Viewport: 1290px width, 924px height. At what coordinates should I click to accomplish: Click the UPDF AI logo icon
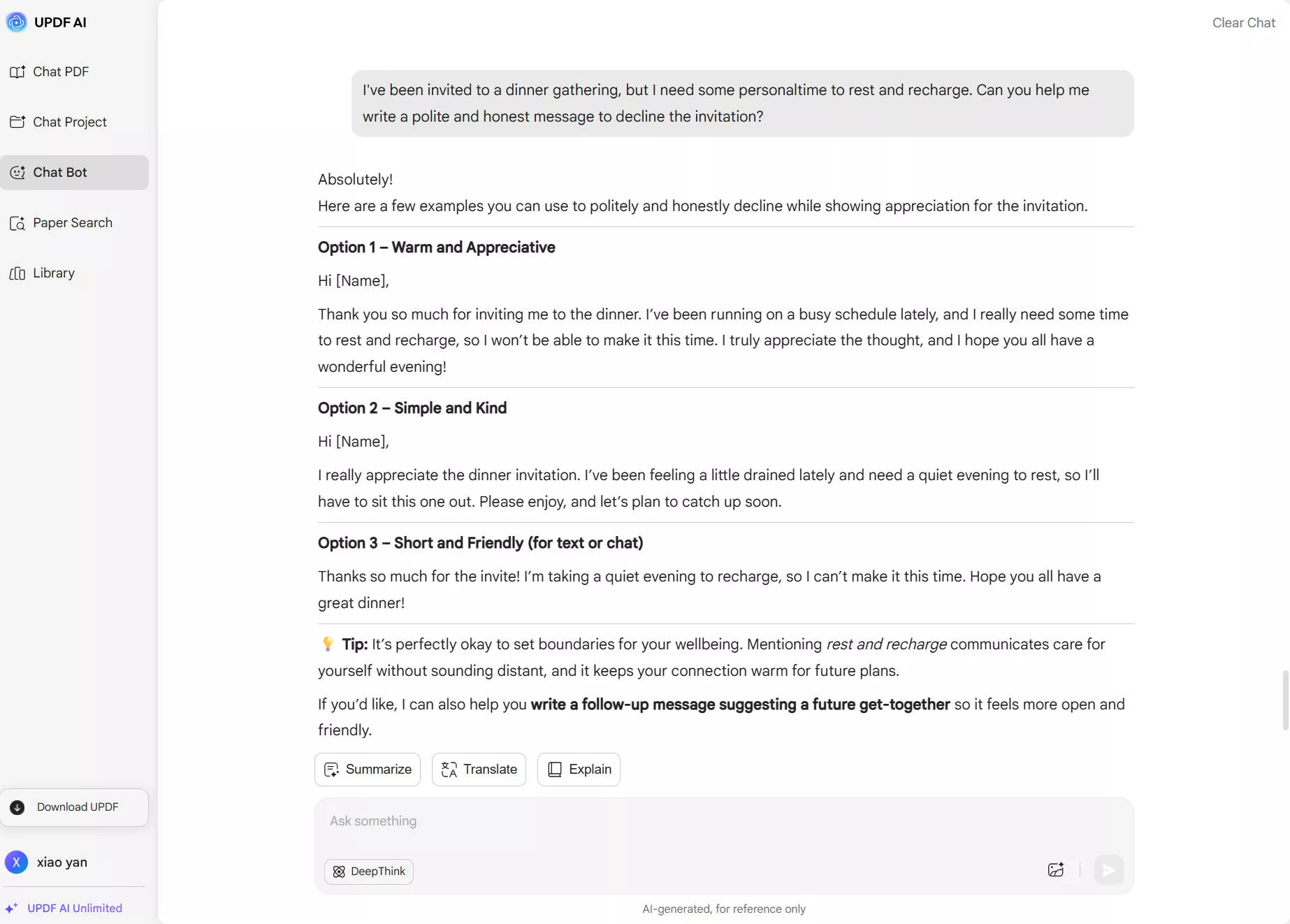16,22
